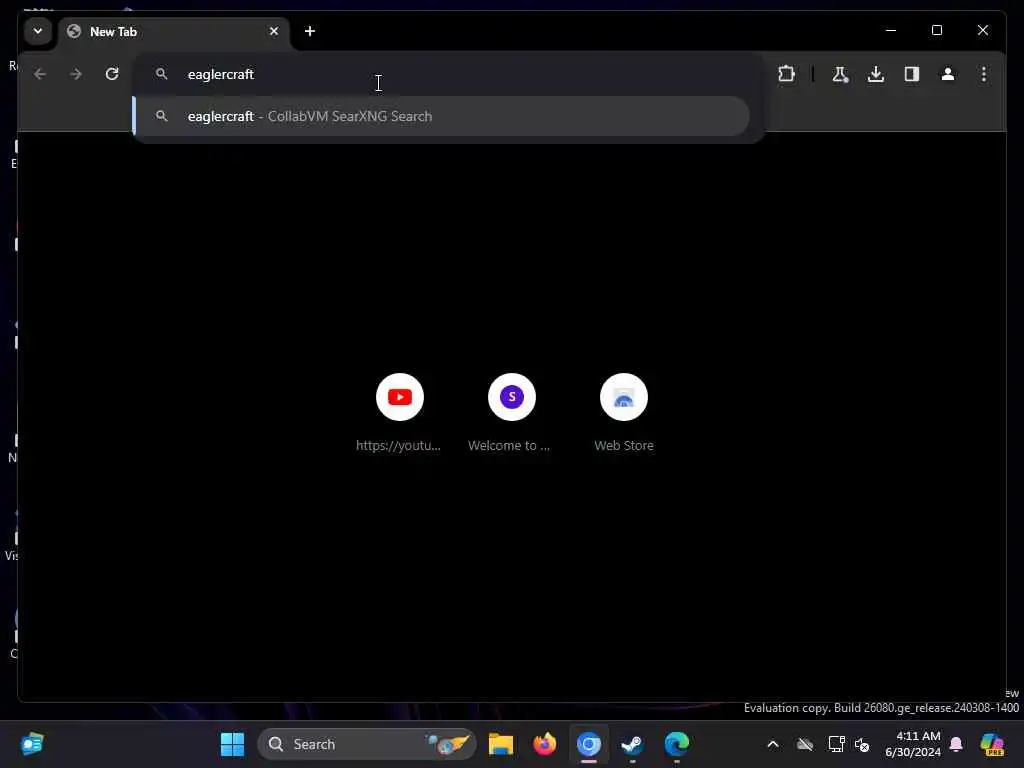Open the Extensions puzzle icon
This screenshot has height=768, width=1024.
click(786, 74)
